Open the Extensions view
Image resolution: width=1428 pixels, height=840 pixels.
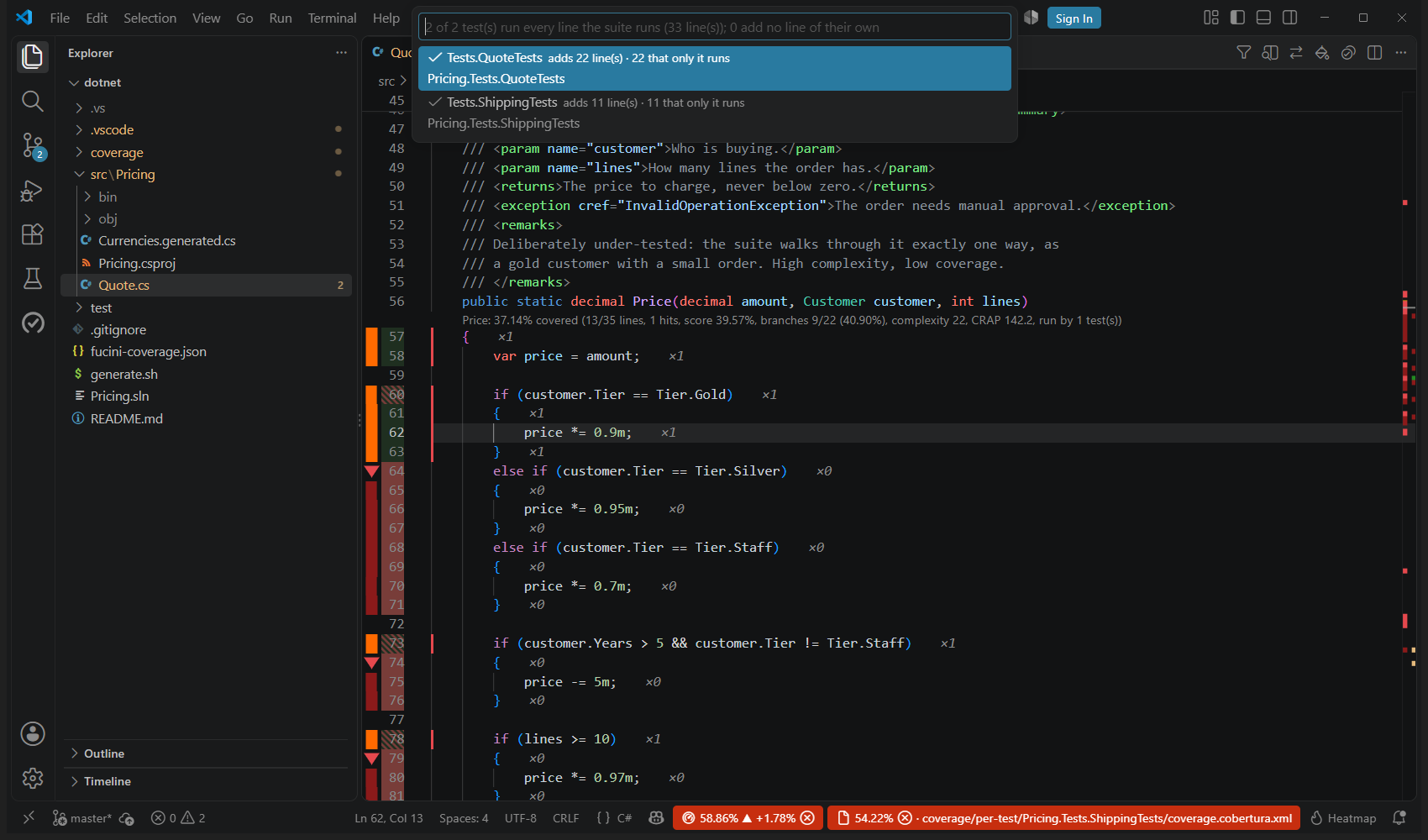click(32, 234)
